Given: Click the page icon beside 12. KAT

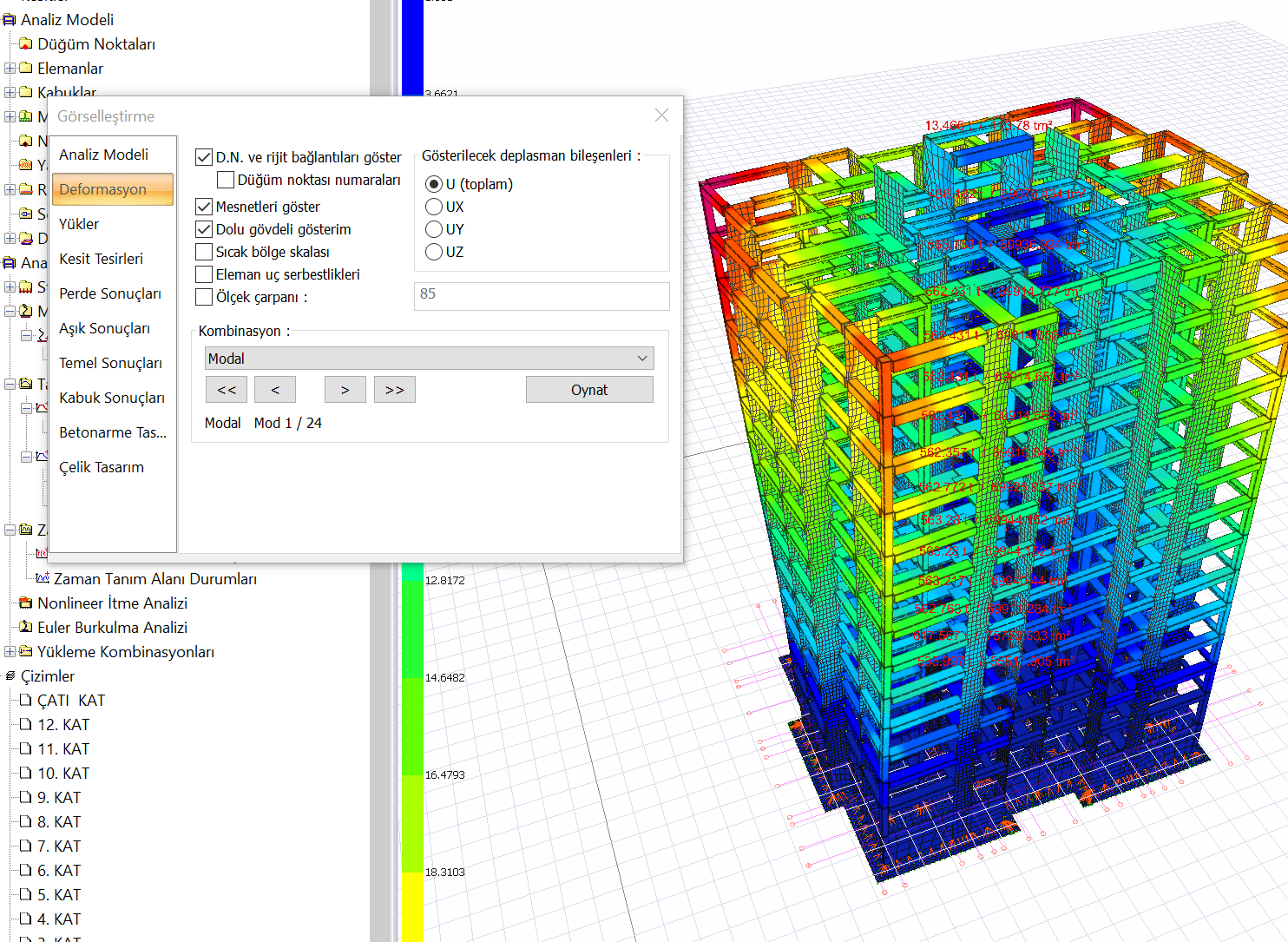Looking at the screenshot, I should click(x=26, y=725).
